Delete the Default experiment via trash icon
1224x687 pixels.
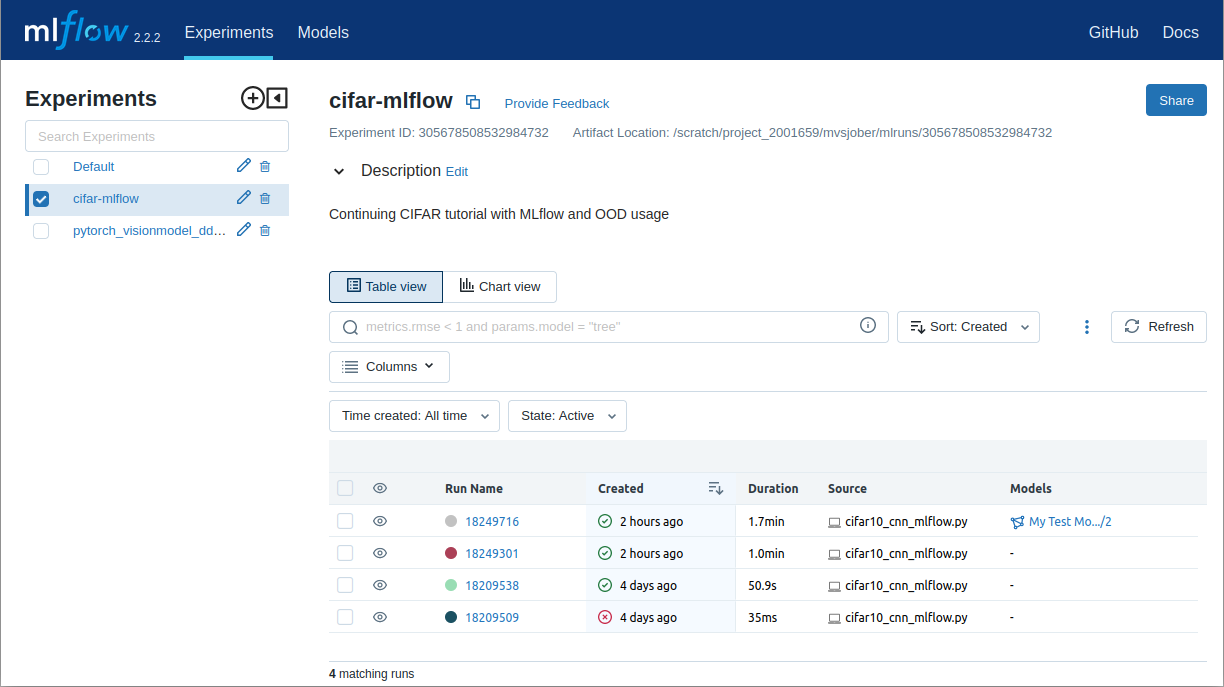pyautogui.click(x=264, y=166)
